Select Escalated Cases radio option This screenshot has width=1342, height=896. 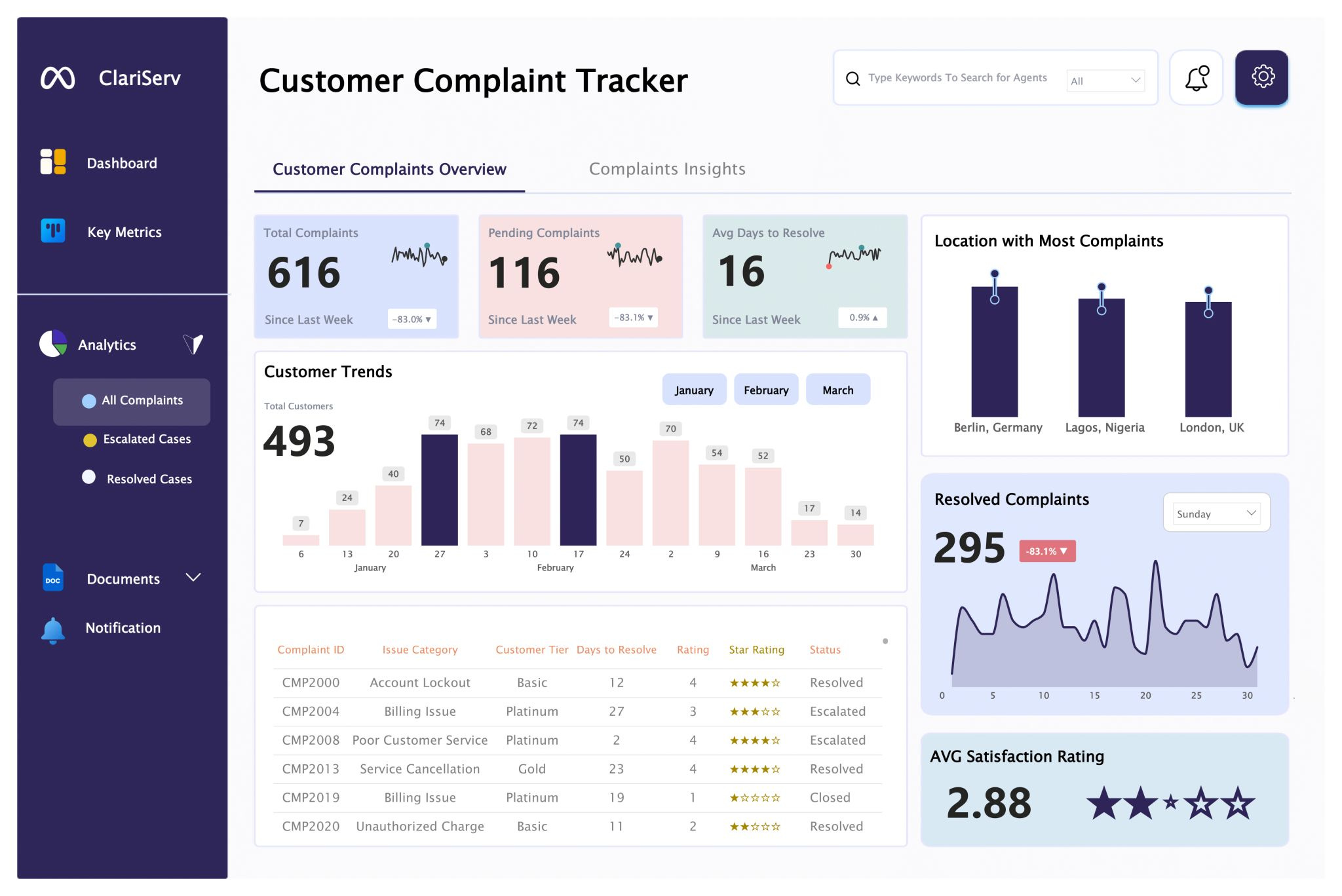click(90, 440)
